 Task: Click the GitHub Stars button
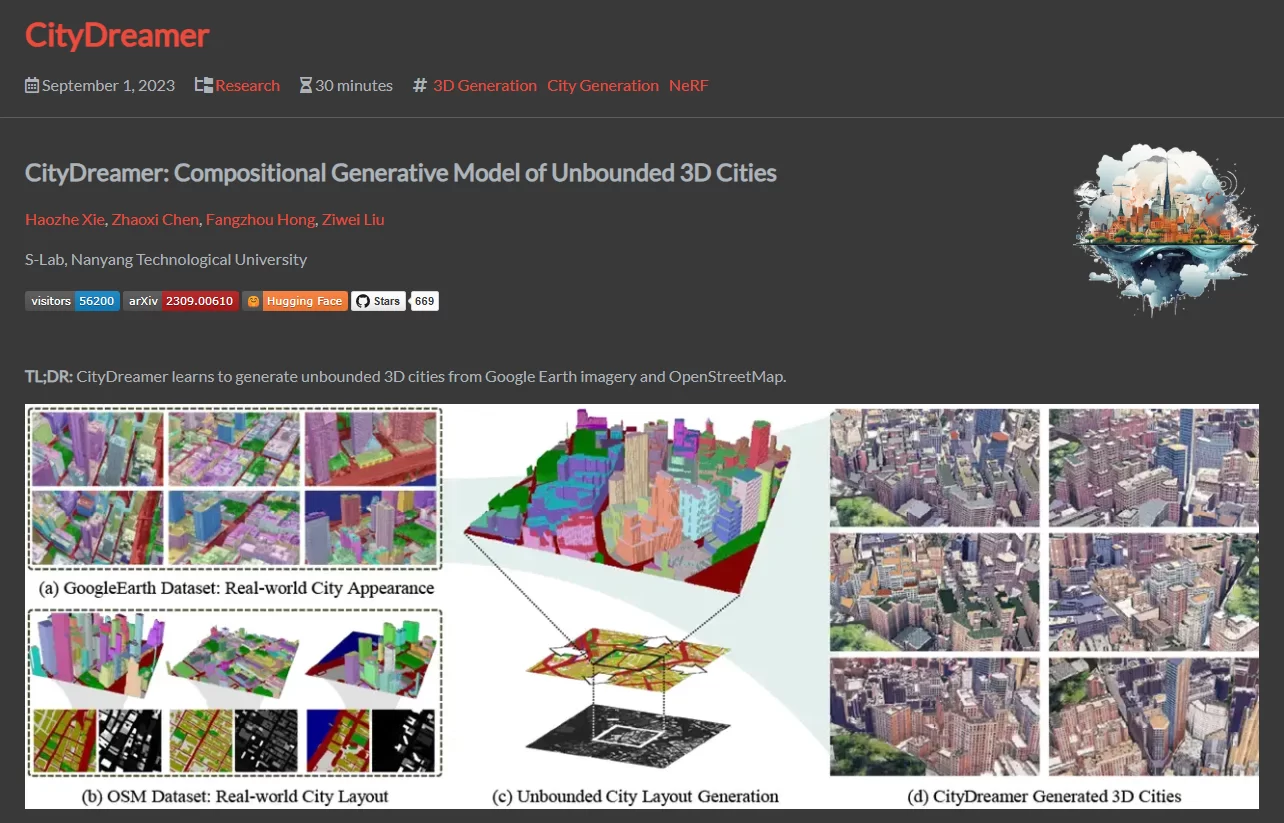coord(378,301)
